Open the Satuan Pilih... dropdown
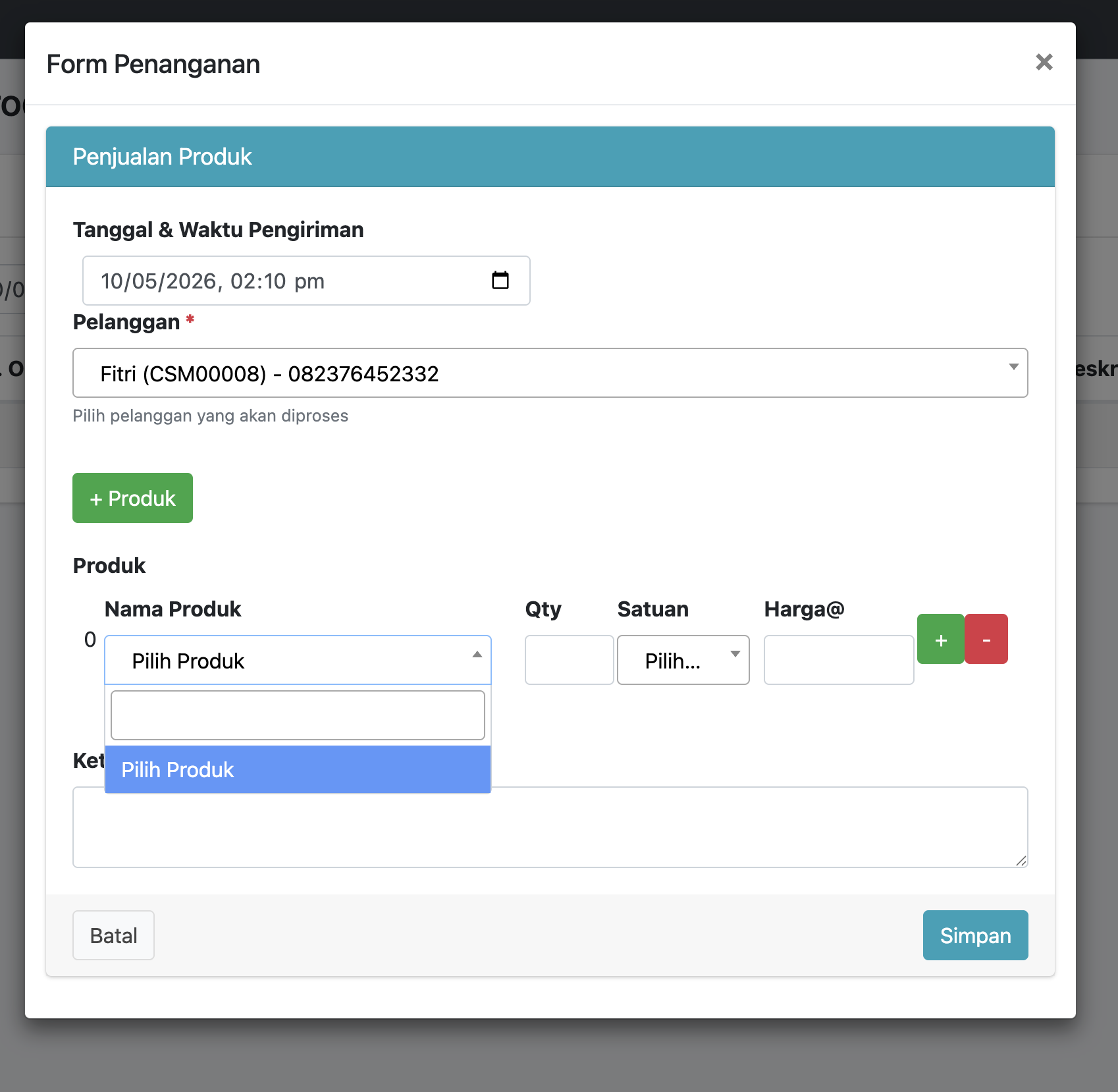The width and height of the screenshot is (1118, 1092). (x=683, y=660)
